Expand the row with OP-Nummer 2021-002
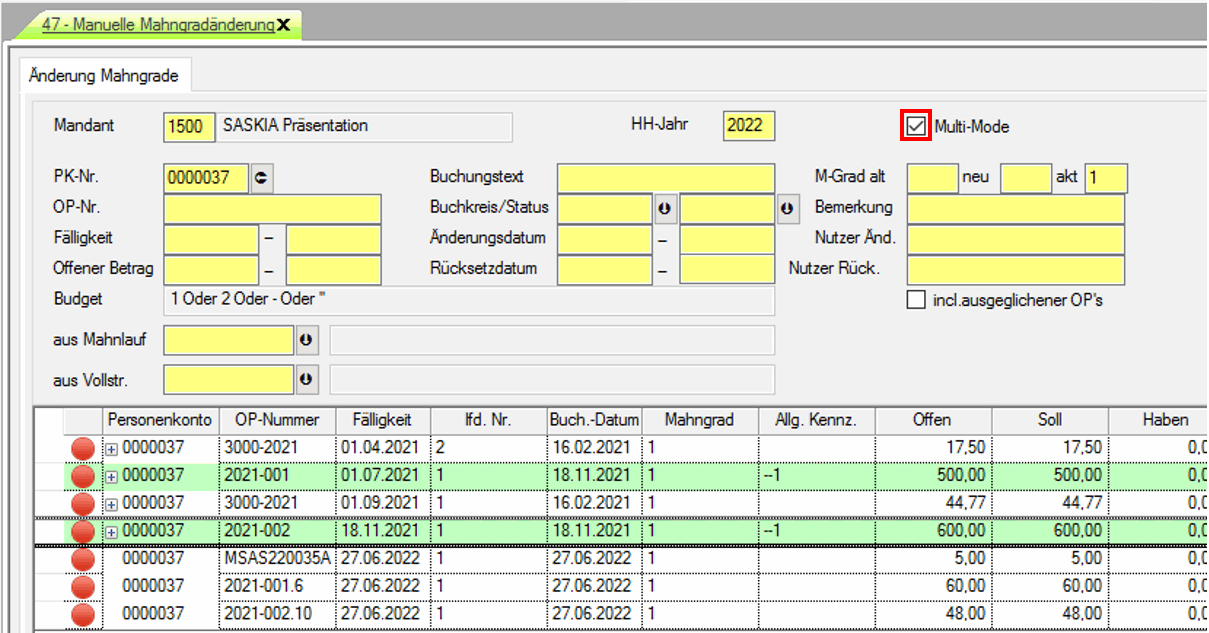 click(112, 531)
